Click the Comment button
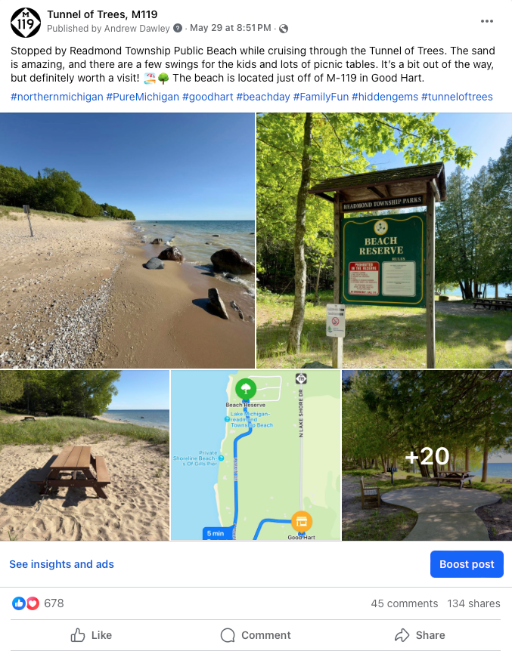The height and width of the screenshot is (651, 512). point(255,635)
